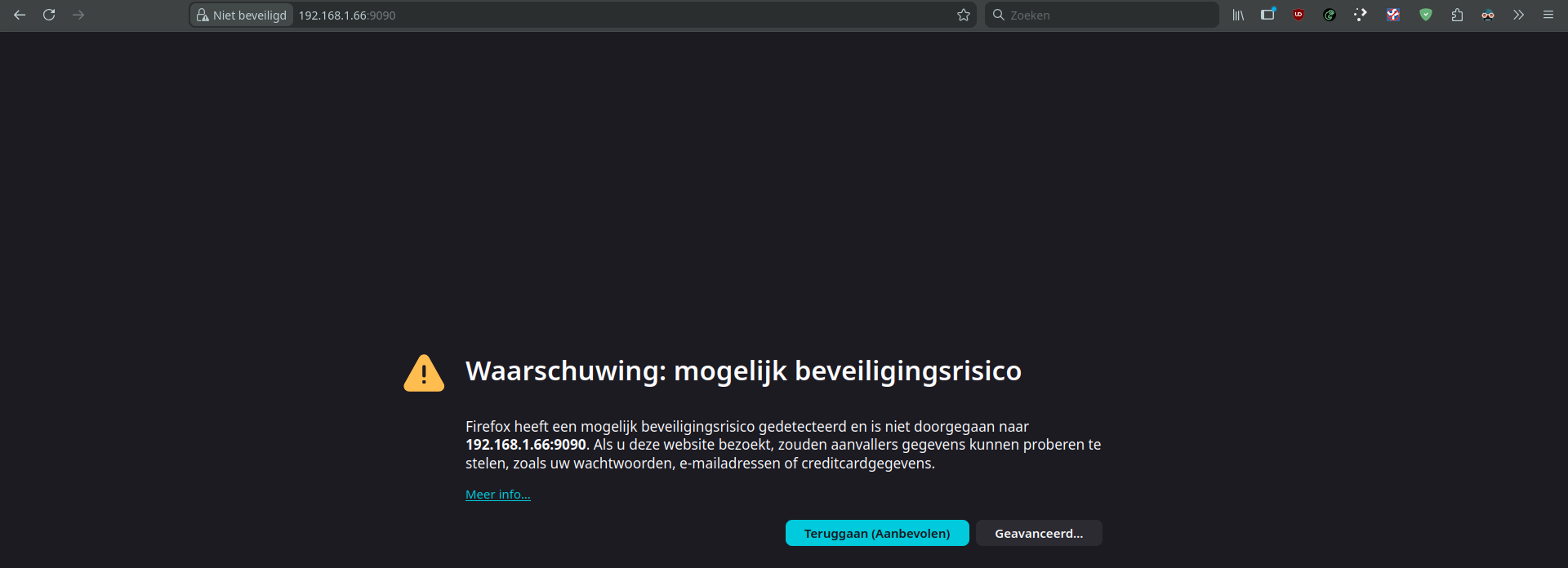1568x568 pixels.
Task: Open the green shield extension
Action: [x=1426, y=15]
